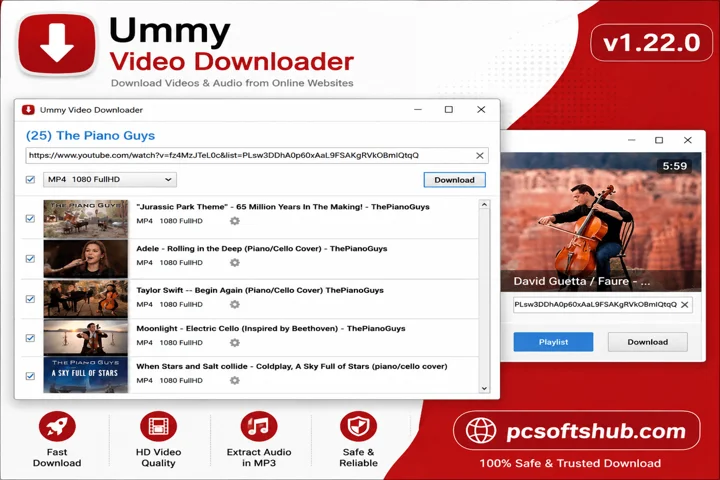Click "Download Videos & Audio from Online Websites" tagline
The height and width of the screenshot is (480, 720).
232,83
